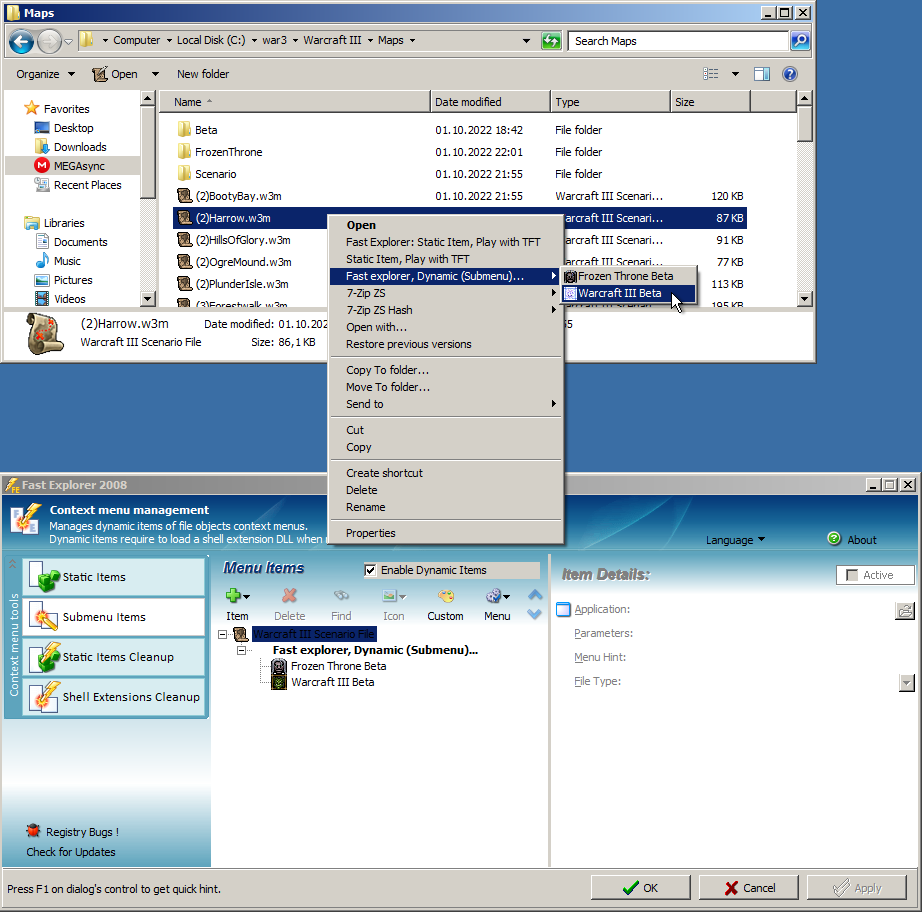This screenshot has width=922, height=912.
Task: Collapse the Fast explorer Dynamic submenu node
Action: pos(241,650)
